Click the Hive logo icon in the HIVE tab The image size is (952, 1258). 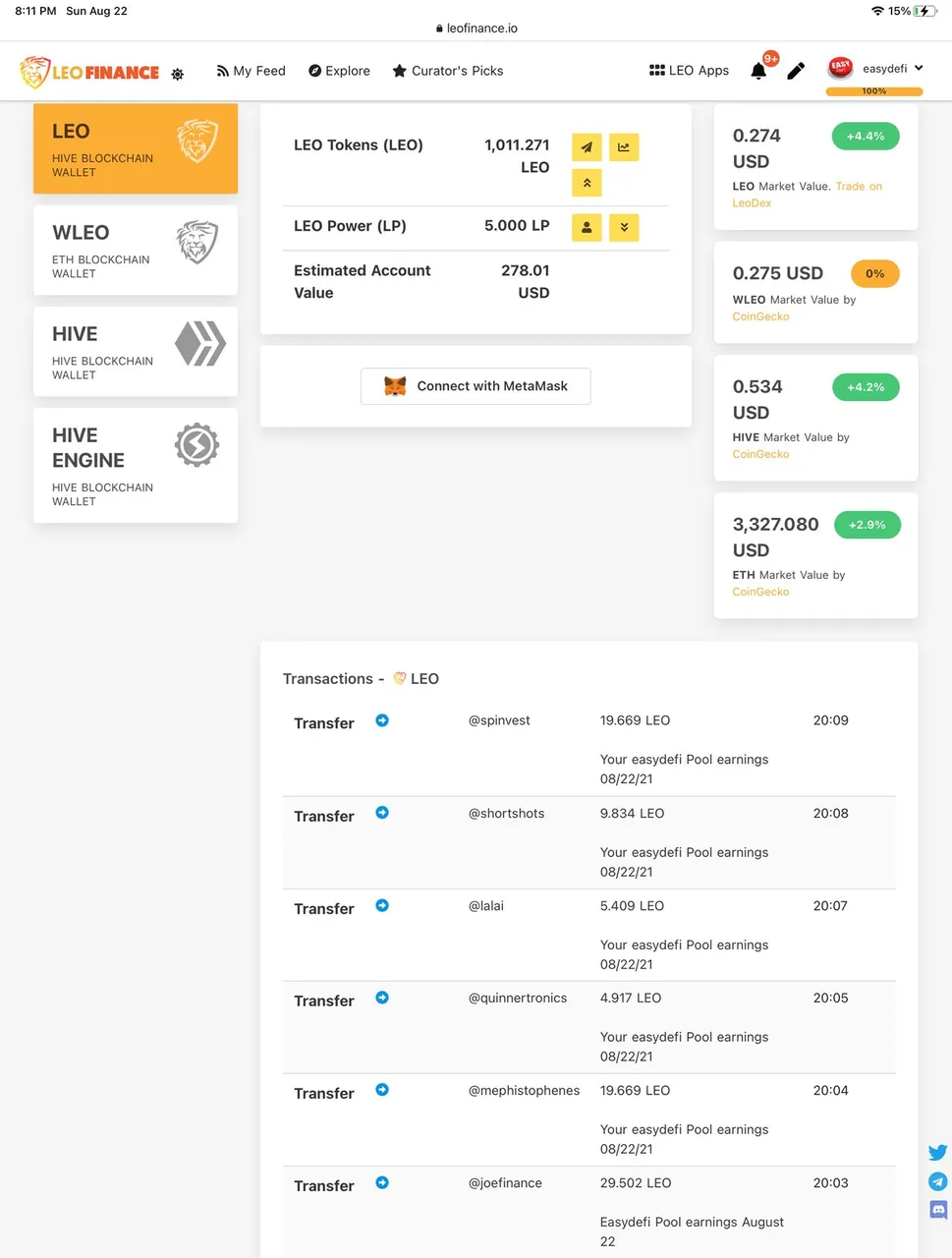200,344
